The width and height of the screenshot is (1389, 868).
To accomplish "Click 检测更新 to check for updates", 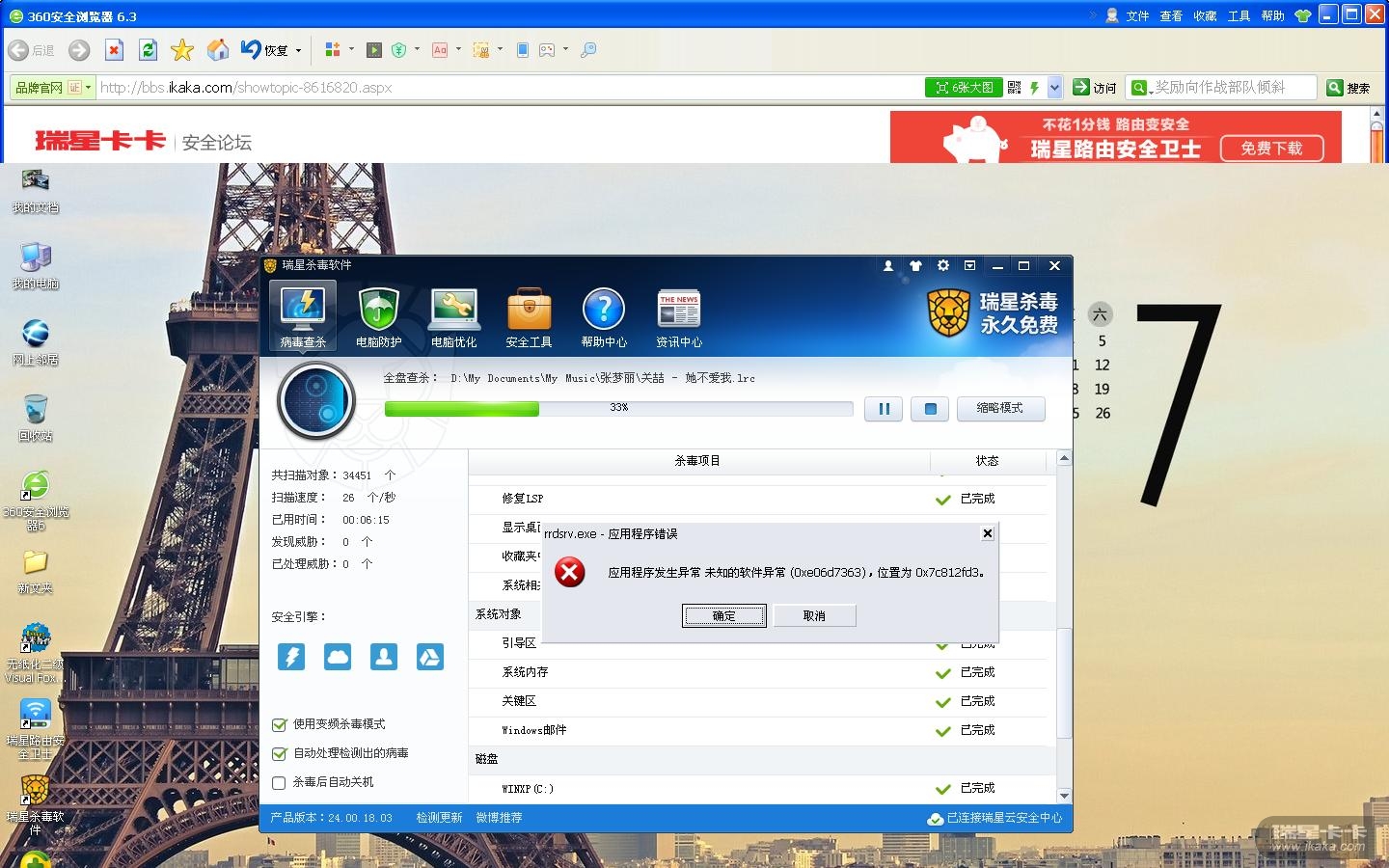I will [x=439, y=818].
